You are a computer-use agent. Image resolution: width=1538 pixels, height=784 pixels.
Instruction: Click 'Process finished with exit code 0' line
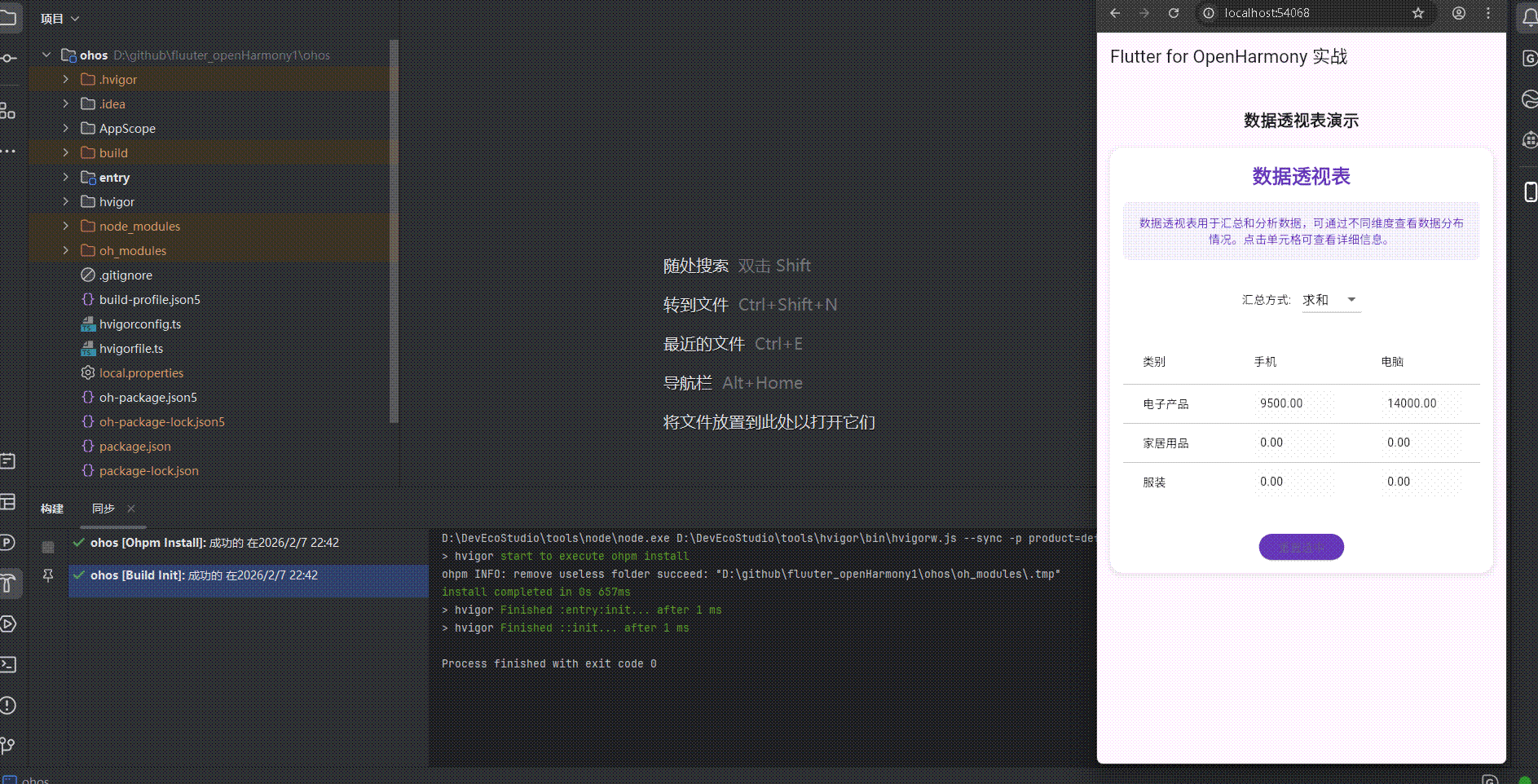click(x=549, y=664)
